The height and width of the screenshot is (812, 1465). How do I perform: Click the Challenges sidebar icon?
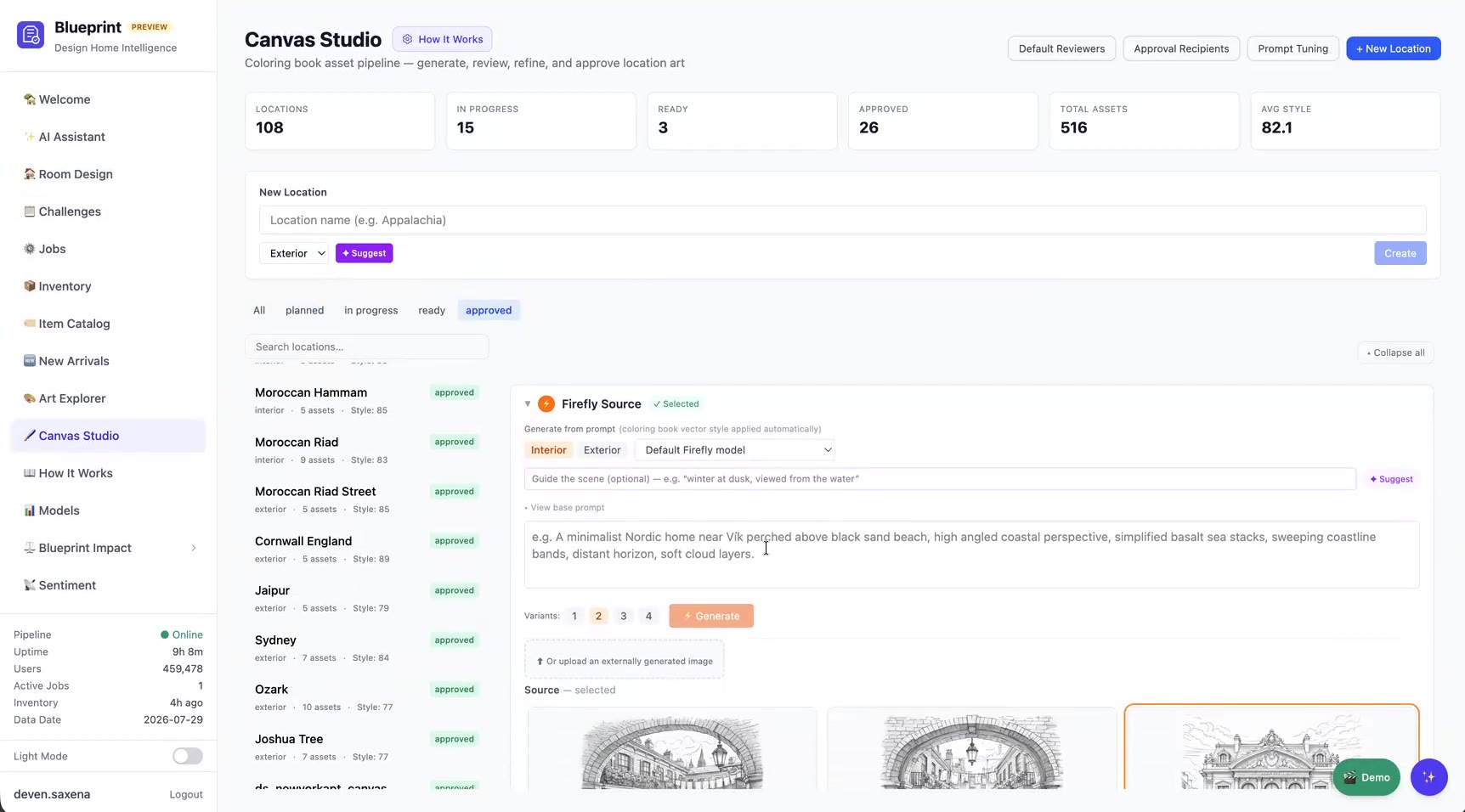click(30, 211)
